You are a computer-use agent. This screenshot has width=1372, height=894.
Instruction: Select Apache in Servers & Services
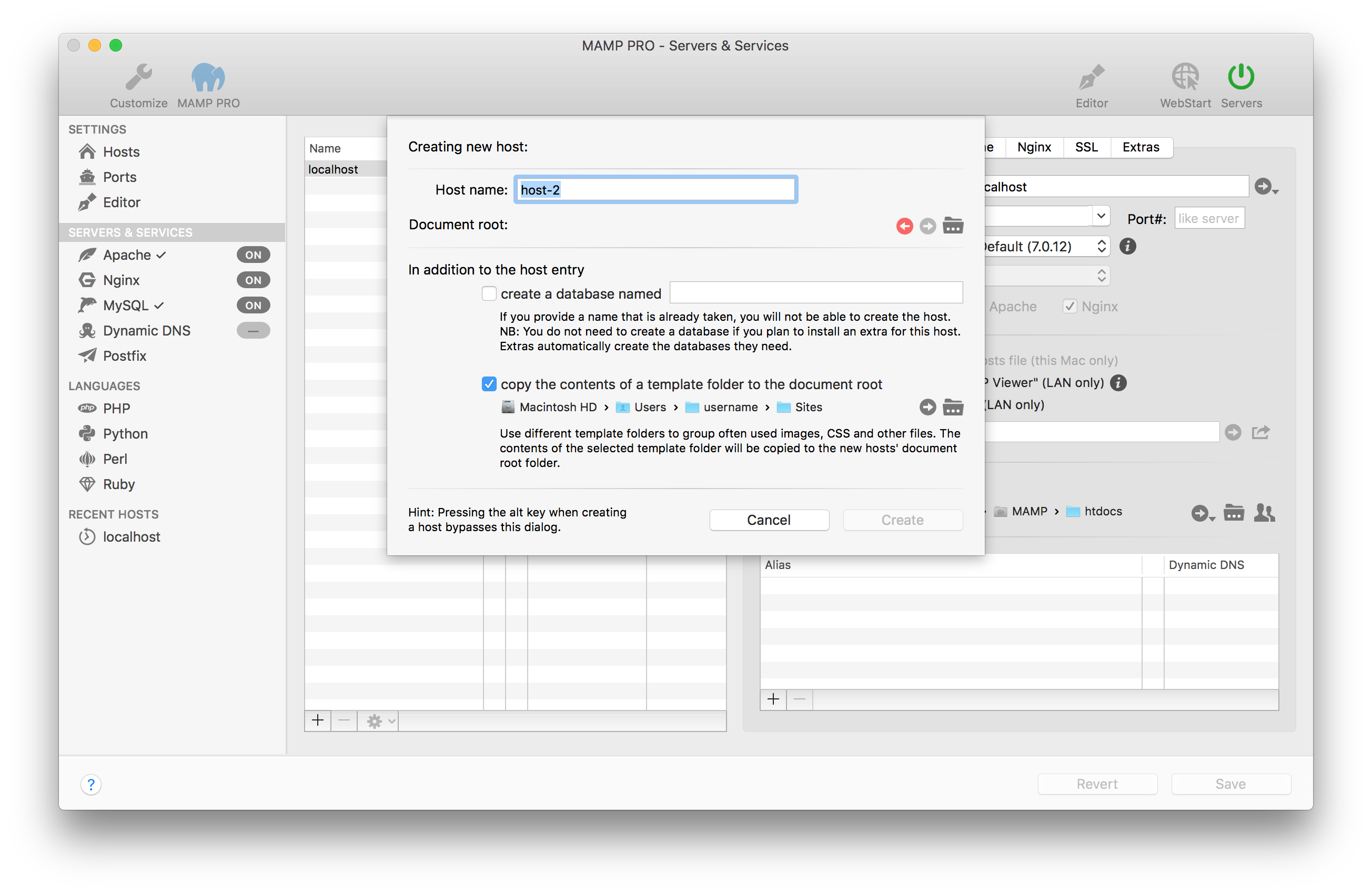127,255
